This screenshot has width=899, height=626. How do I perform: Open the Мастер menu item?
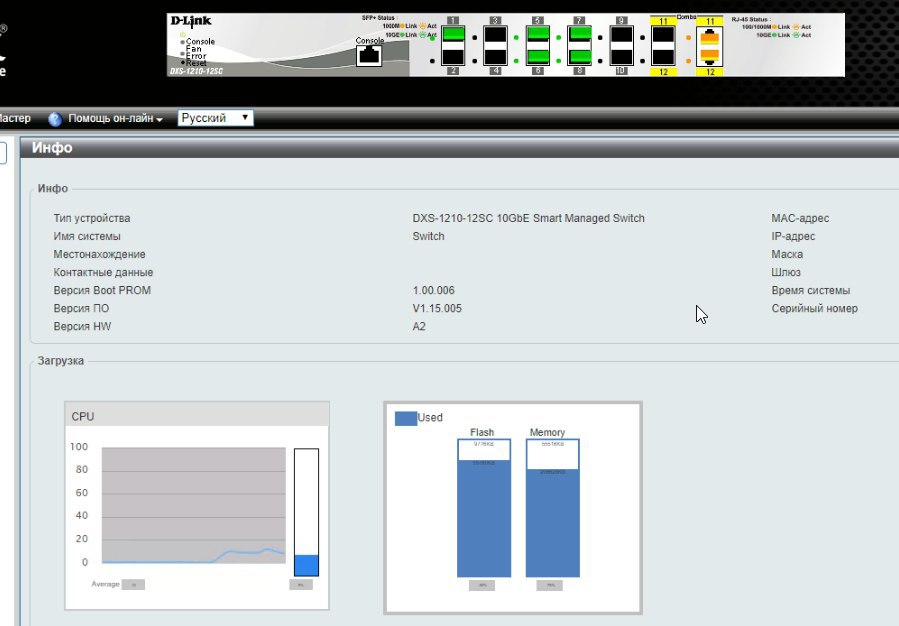[15, 119]
